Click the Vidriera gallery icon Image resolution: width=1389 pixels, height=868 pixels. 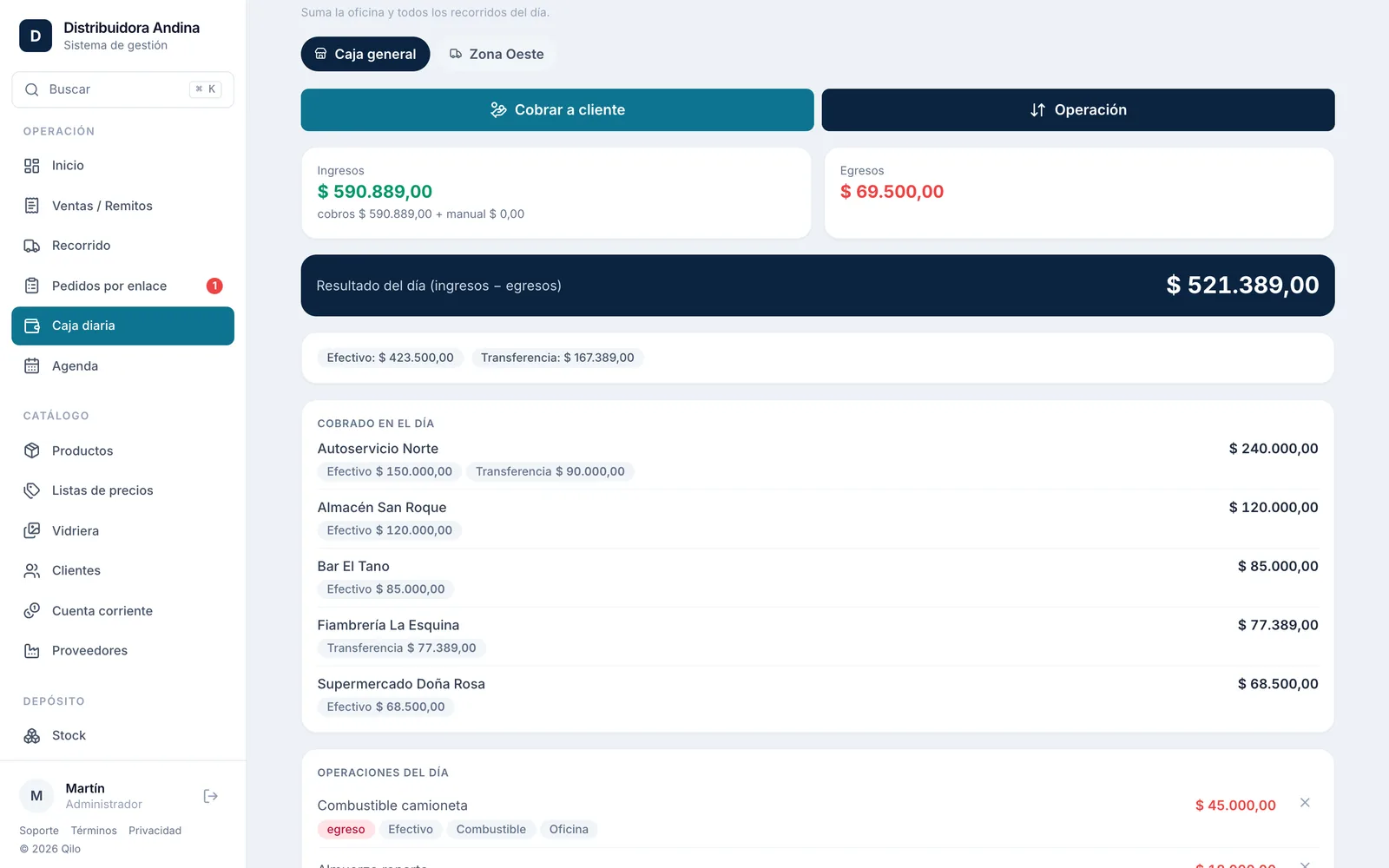tap(32, 530)
